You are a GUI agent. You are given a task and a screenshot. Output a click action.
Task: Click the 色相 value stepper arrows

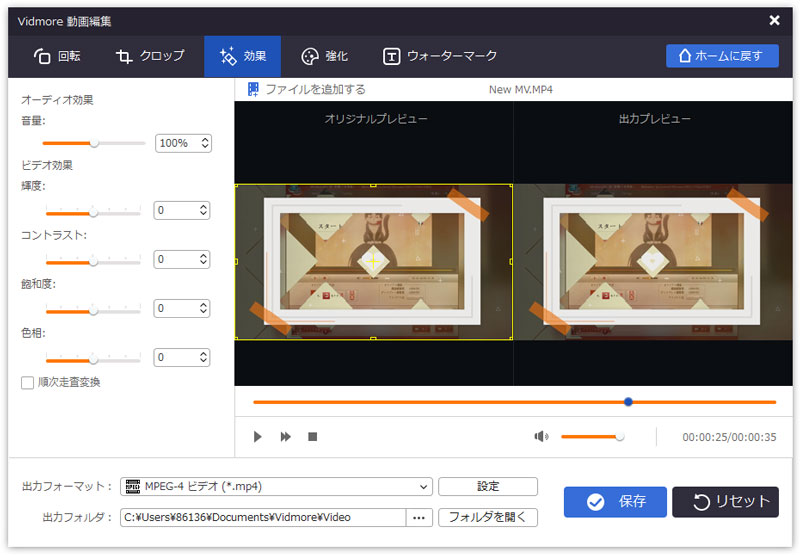click(203, 357)
